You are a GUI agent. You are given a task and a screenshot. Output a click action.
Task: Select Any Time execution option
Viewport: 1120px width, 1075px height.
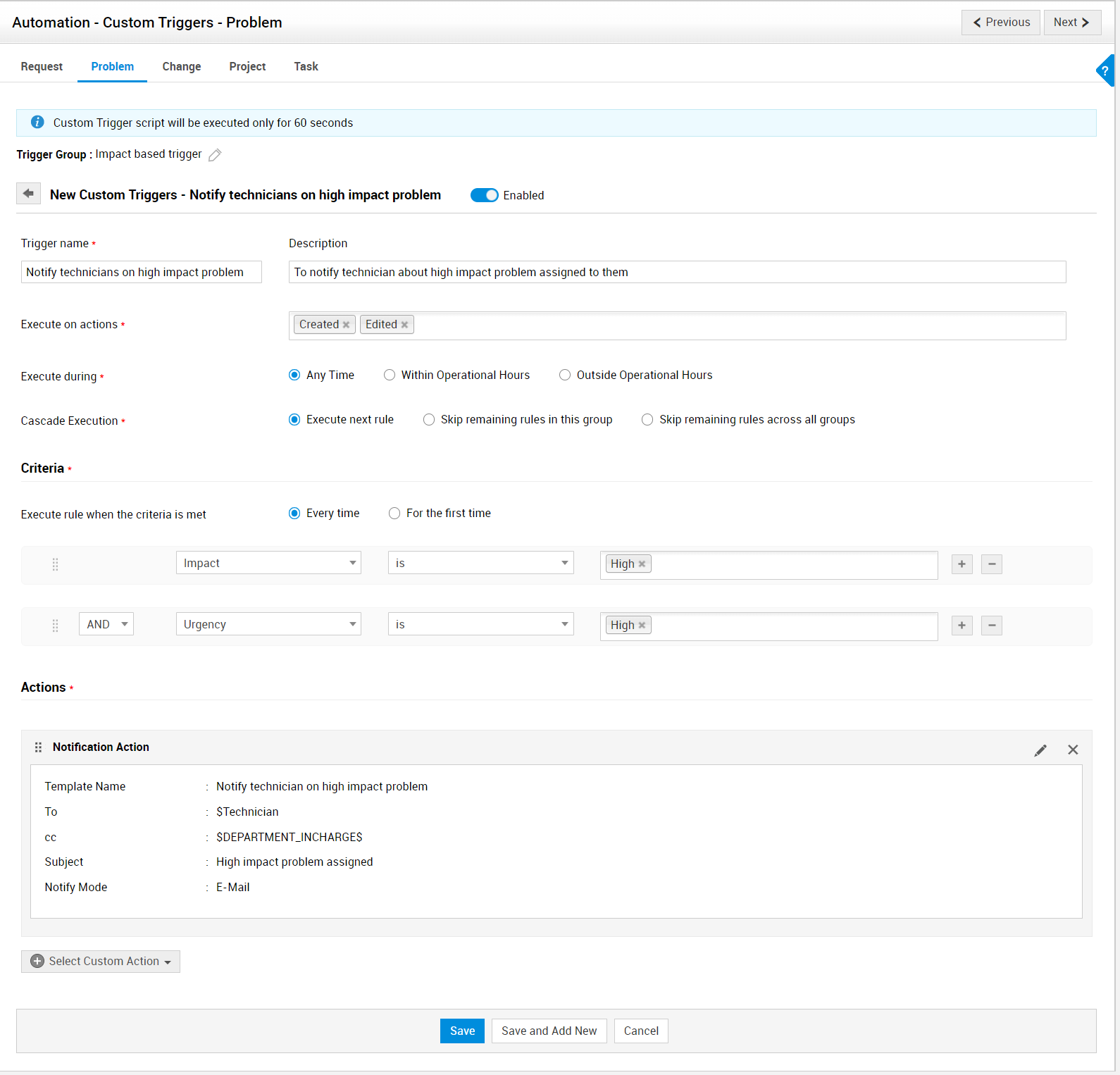[294, 375]
